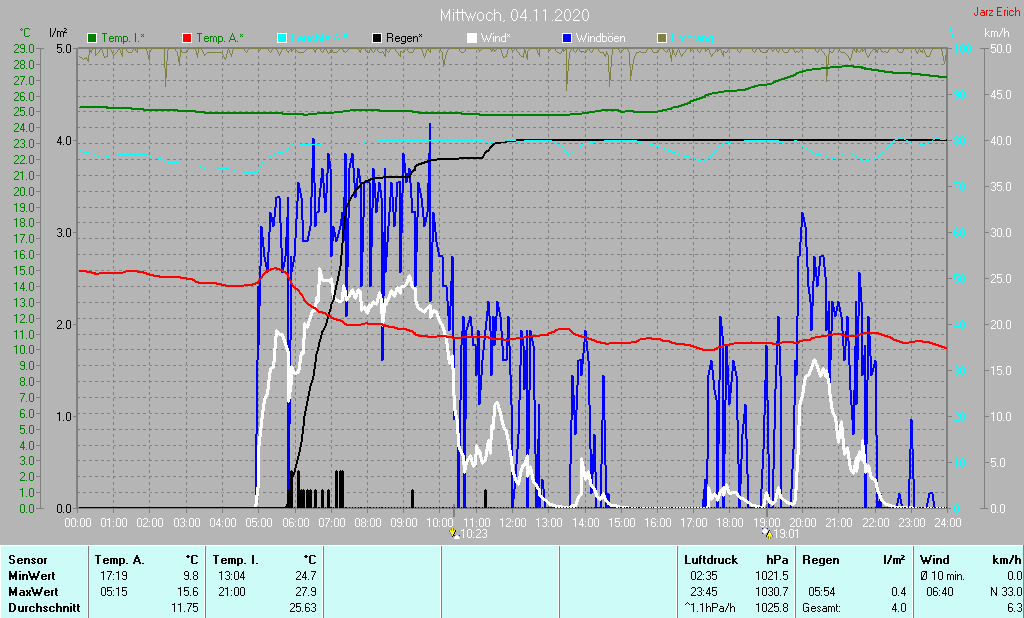Click the blue Windböen legend square

click(x=566, y=38)
